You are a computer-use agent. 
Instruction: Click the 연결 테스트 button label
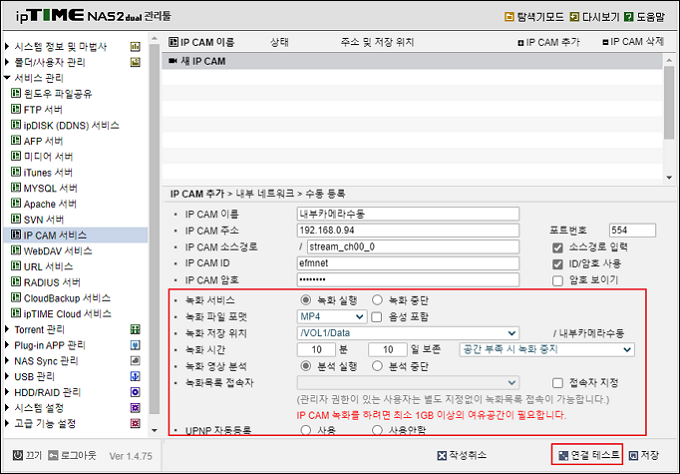595,455
